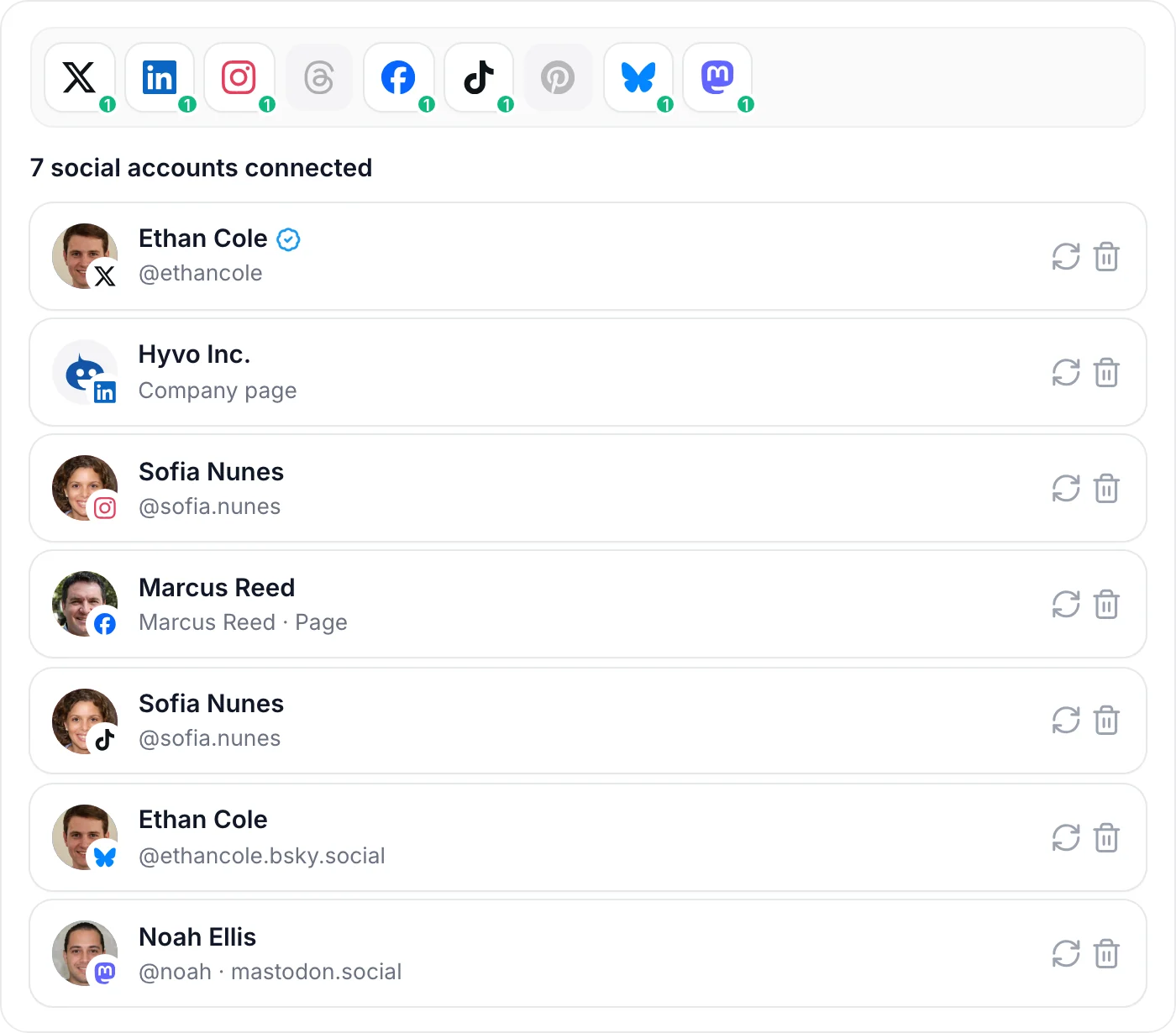The height and width of the screenshot is (1033, 1176).
Task: Open the Facebook platform button
Action: coord(399,77)
